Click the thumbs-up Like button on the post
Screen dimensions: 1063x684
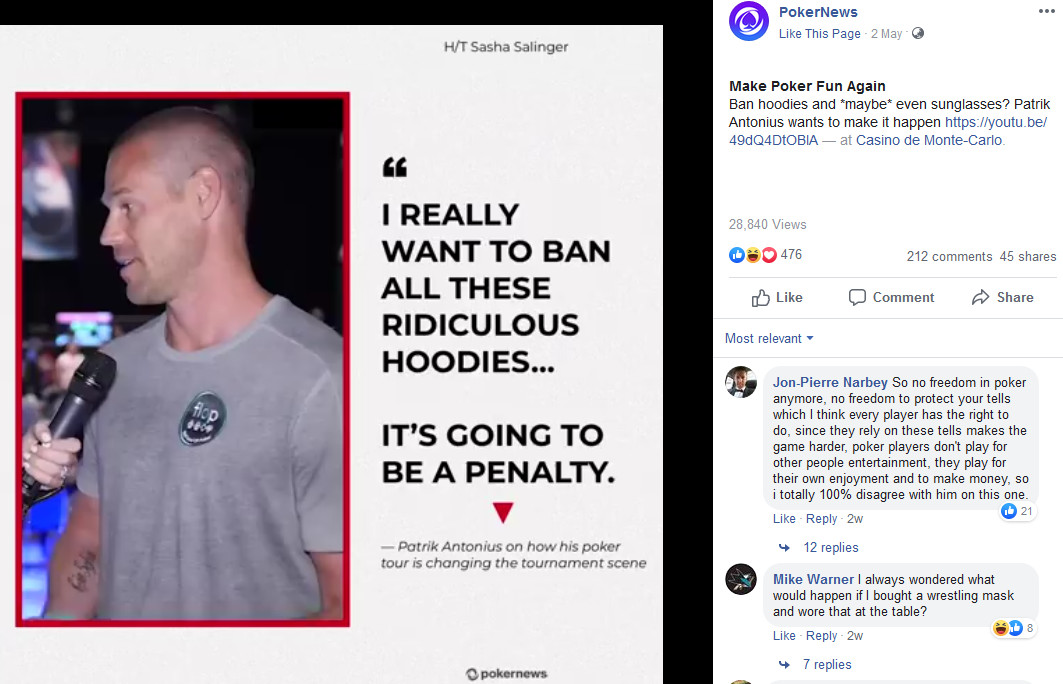coord(777,298)
